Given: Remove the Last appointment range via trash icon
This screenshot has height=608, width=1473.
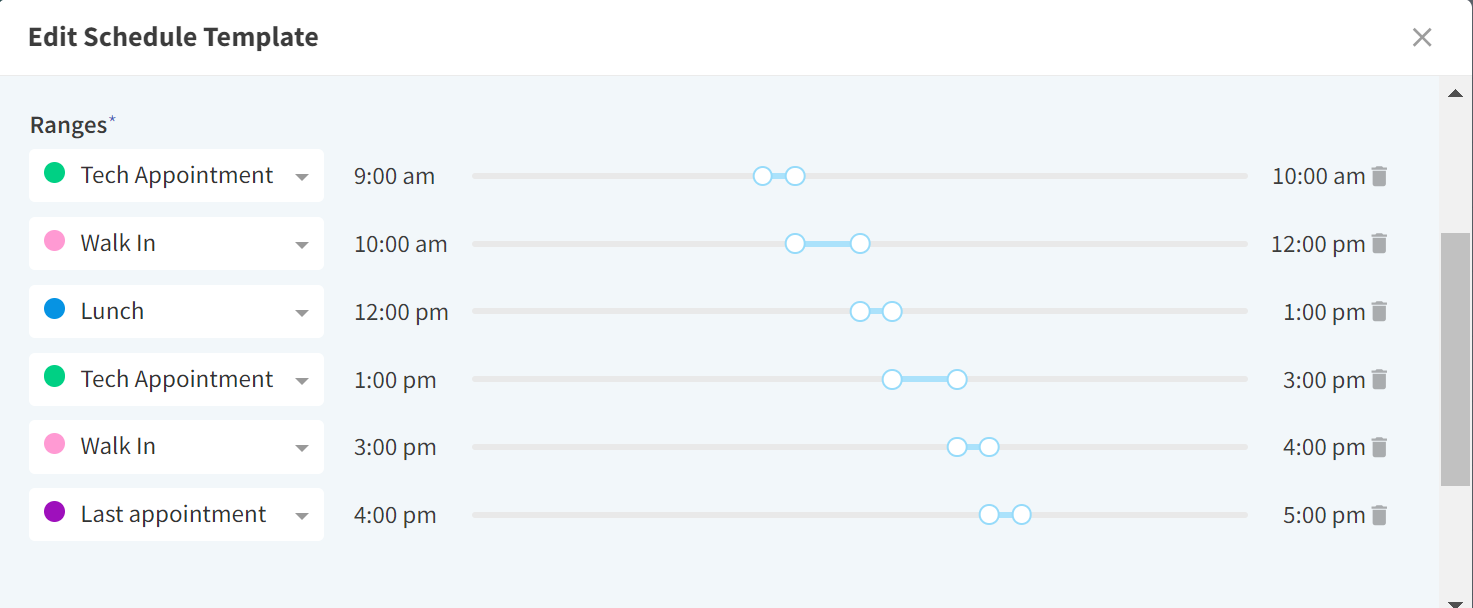Looking at the screenshot, I should [x=1379, y=515].
